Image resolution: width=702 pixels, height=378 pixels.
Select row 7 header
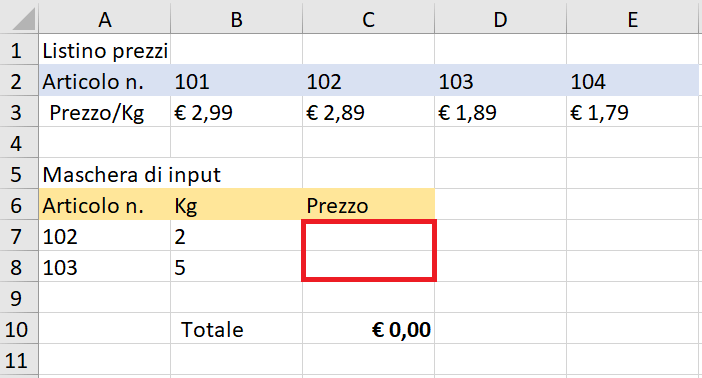tap(19, 235)
